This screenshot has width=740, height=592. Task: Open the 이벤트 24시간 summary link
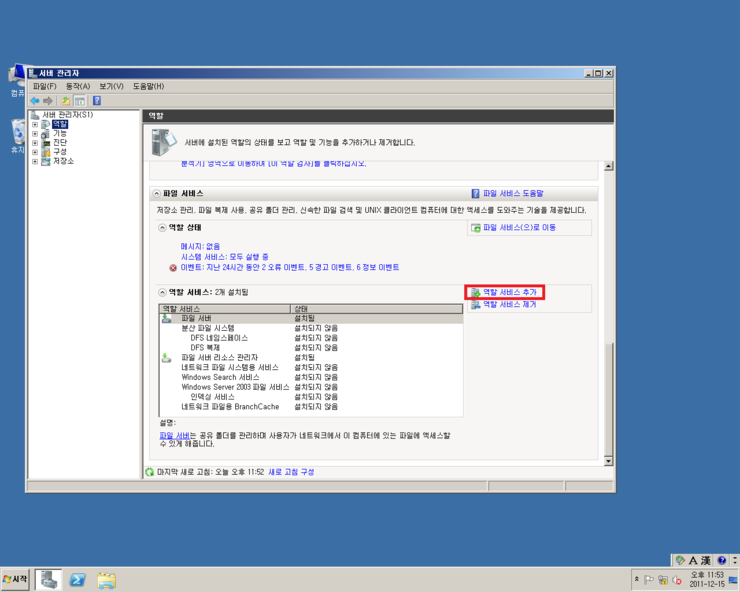290,268
